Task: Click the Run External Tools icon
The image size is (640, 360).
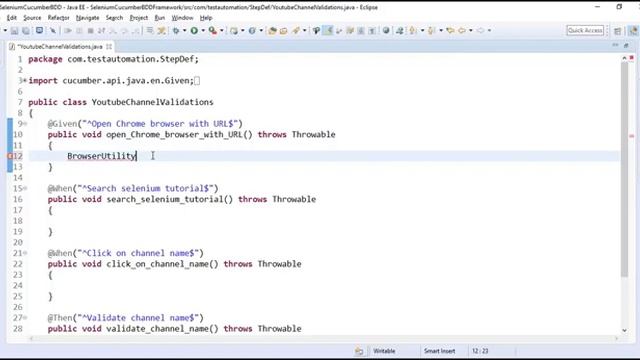Action: pyautogui.click(x=213, y=31)
